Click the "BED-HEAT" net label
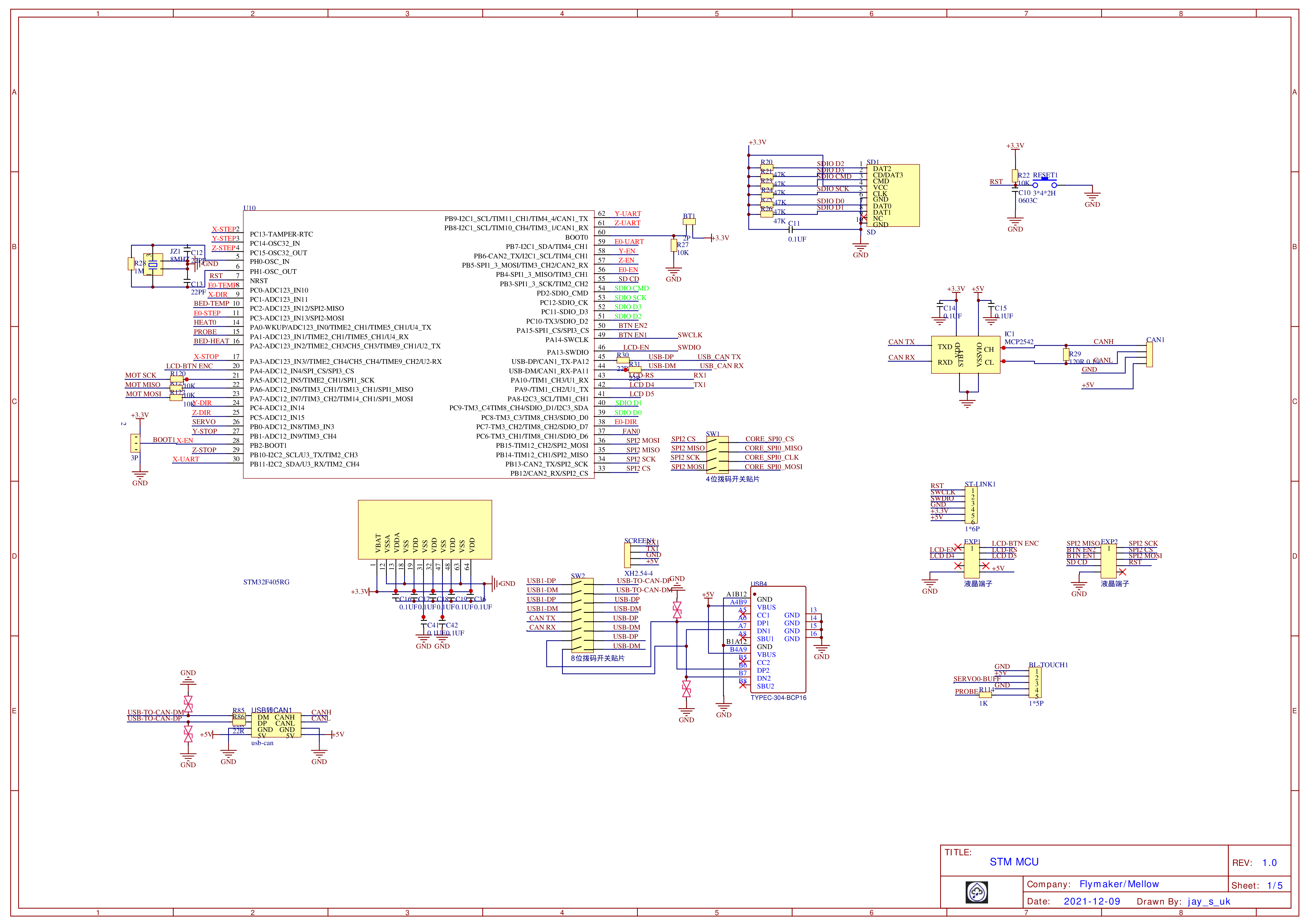The height and width of the screenshot is (924, 1308). 211,341
